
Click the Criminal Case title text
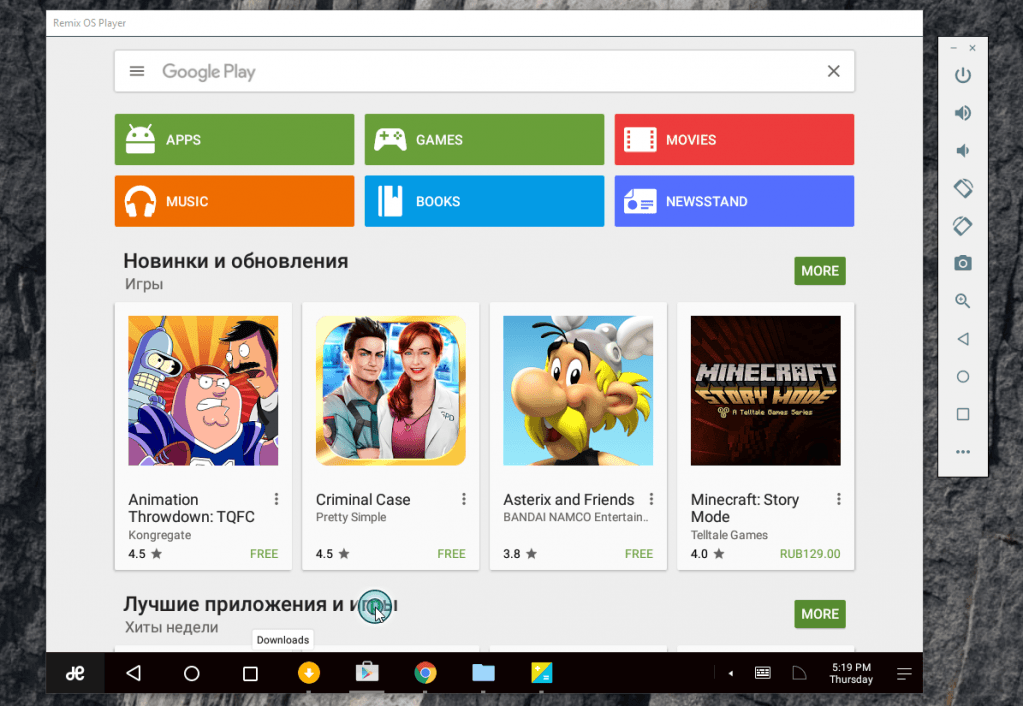363,500
